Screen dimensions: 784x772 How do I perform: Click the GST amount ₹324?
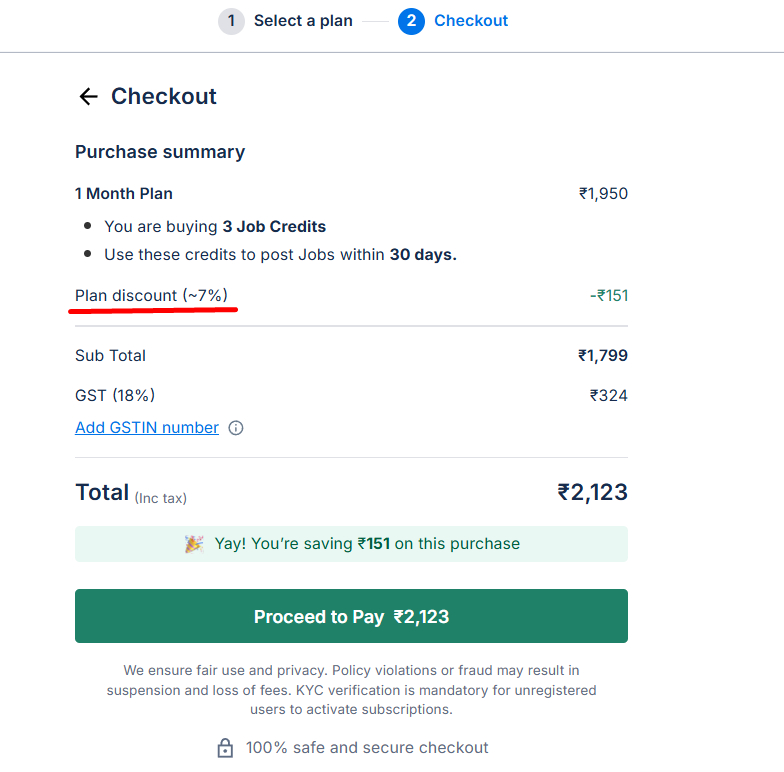(x=609, y=396)
